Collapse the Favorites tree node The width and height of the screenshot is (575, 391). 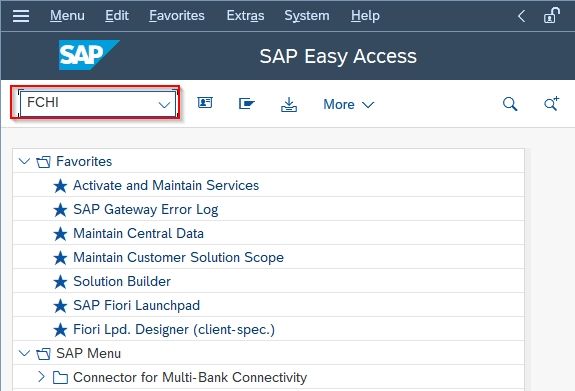pos(24,161)
